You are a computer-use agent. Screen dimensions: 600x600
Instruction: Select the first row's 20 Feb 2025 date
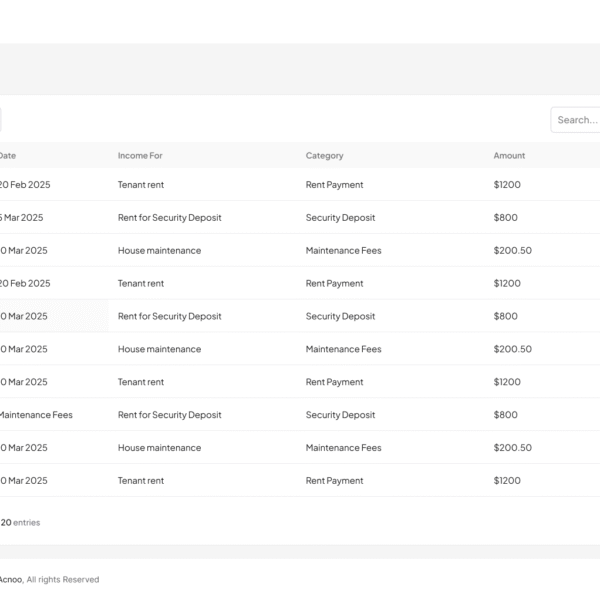(x=24, y=185)
